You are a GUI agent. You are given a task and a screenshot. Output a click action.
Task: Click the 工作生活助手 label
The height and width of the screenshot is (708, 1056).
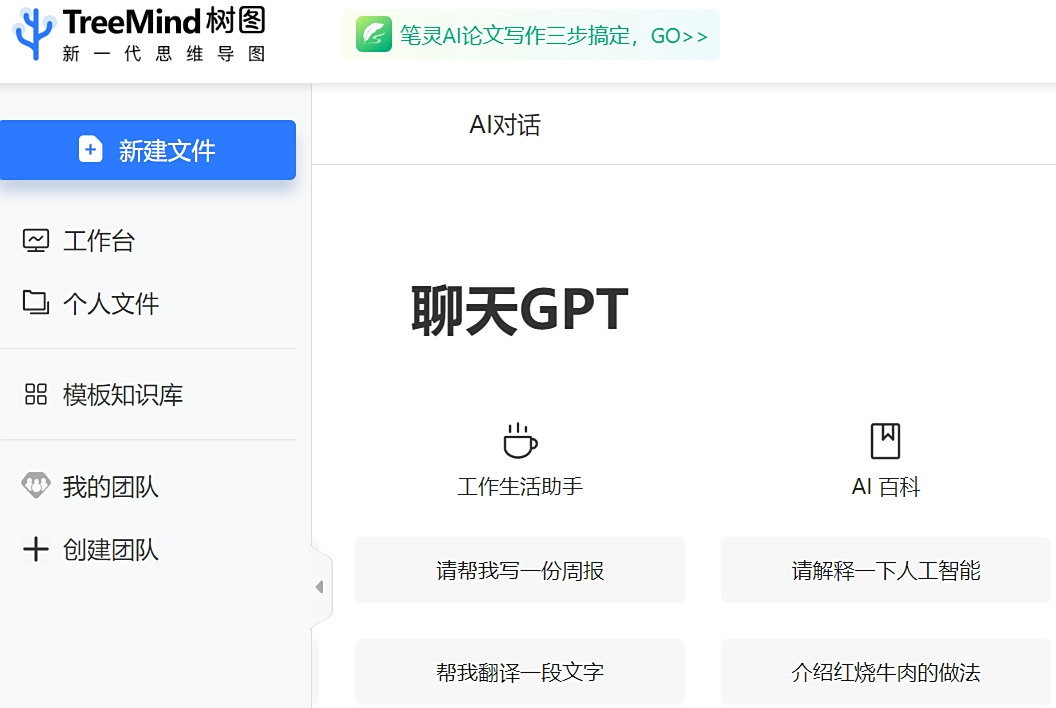click(x=520, y=486)
